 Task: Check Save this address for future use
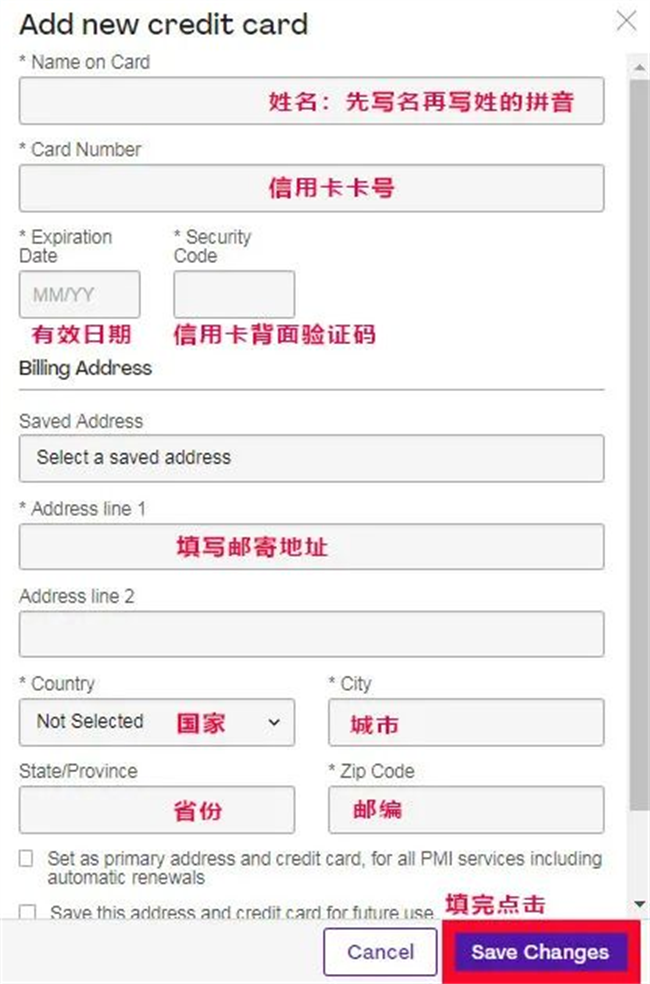tap(27, 912)
